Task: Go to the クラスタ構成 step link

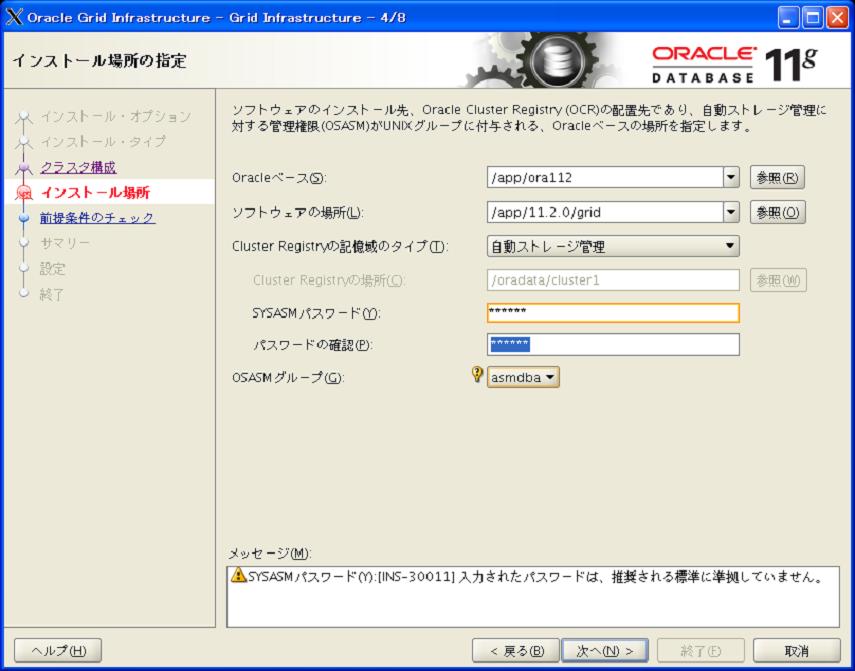Action: 78,167
